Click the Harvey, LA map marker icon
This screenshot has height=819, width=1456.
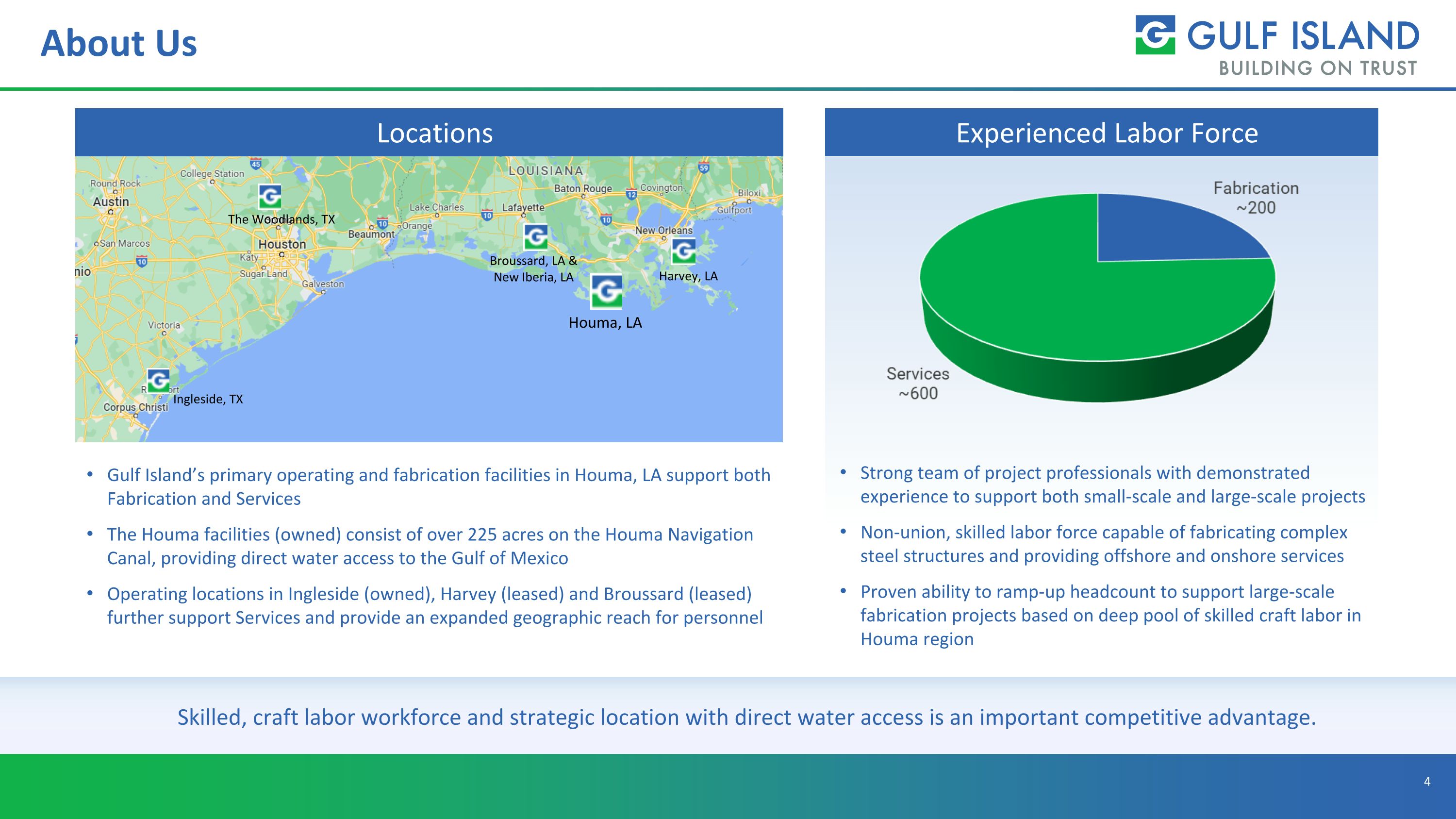point(683,251)
